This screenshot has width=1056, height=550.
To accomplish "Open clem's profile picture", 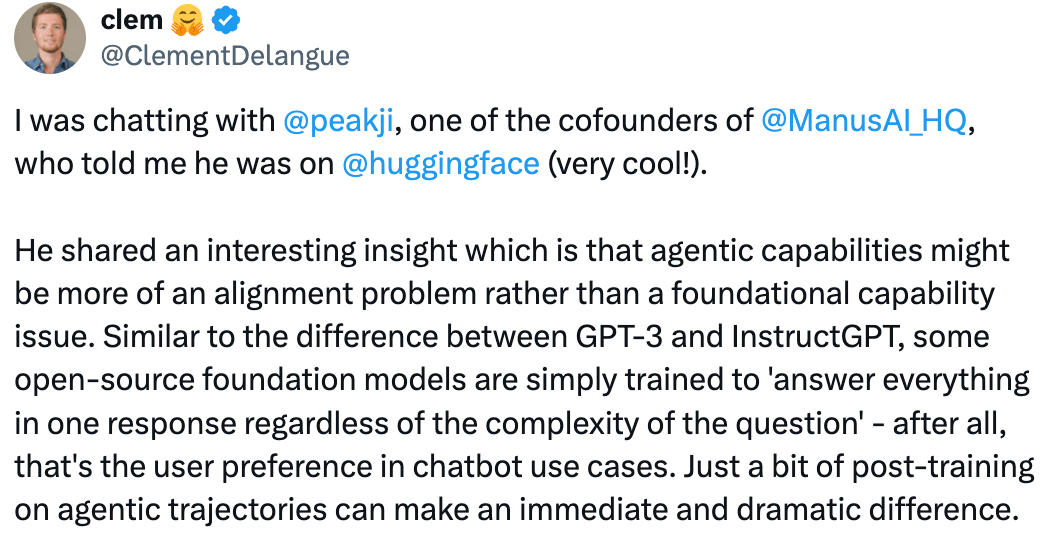I will click(50, 37).
